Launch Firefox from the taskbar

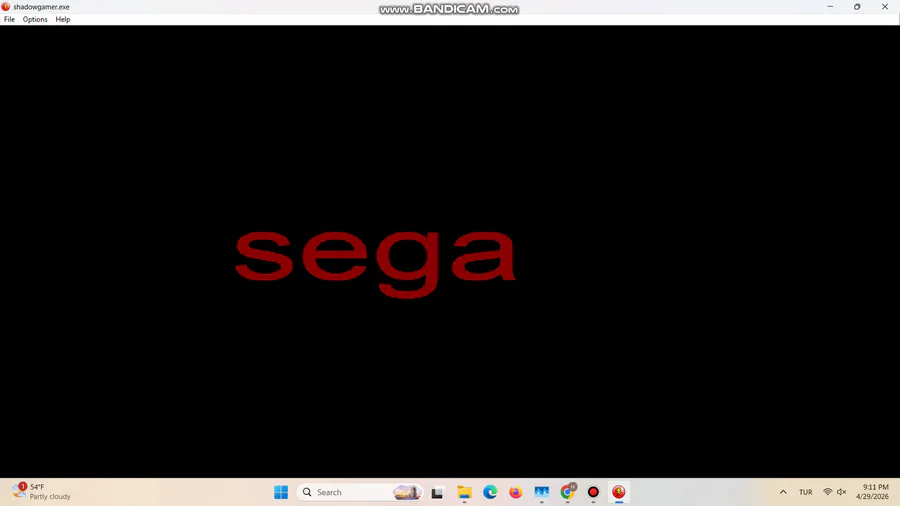tap(515, 492)
